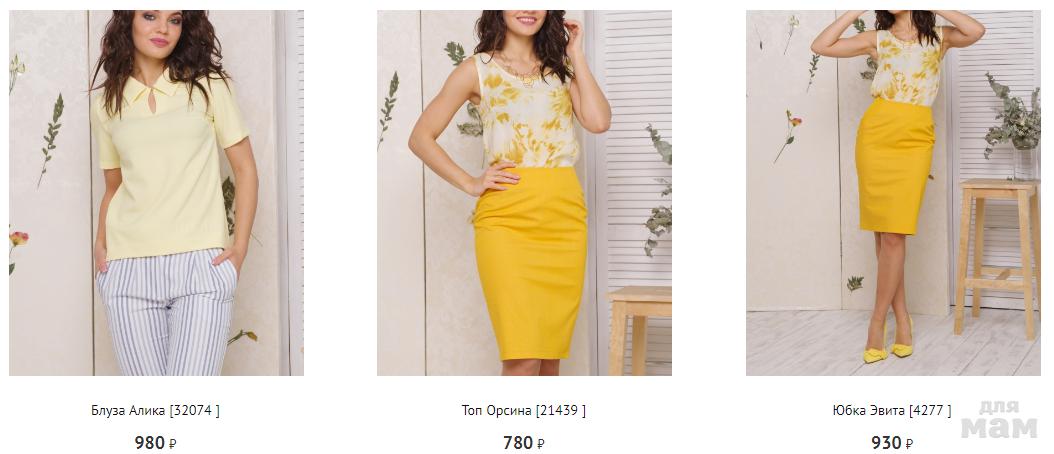Screen dimensions: 1054x454
Task: Follow the Блуза Алика title link
Action: click(155, 410)
